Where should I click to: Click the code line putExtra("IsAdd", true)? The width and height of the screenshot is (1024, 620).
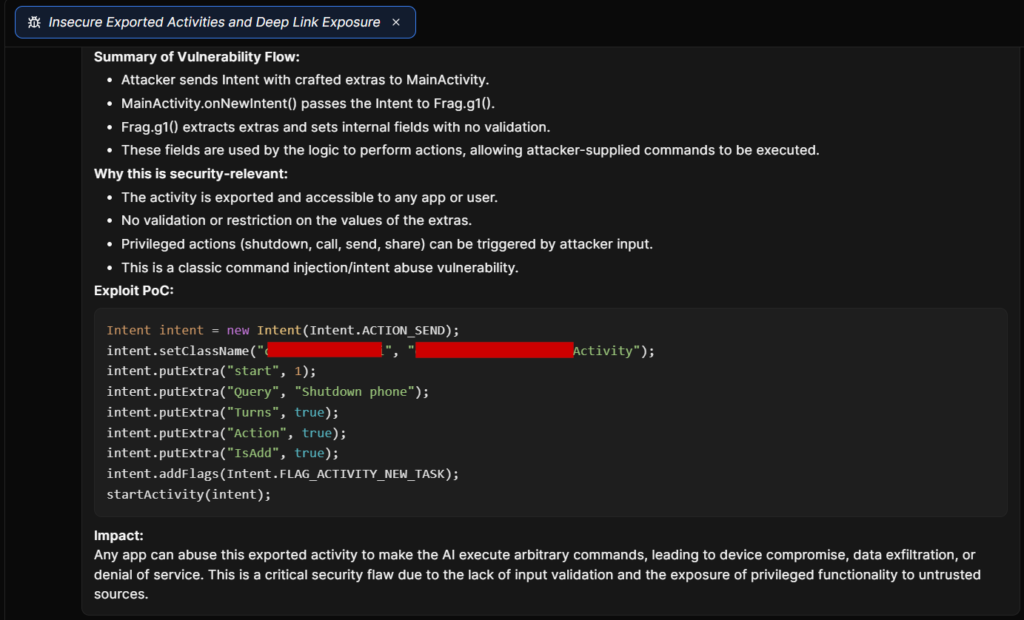click(x=223, y=453)
